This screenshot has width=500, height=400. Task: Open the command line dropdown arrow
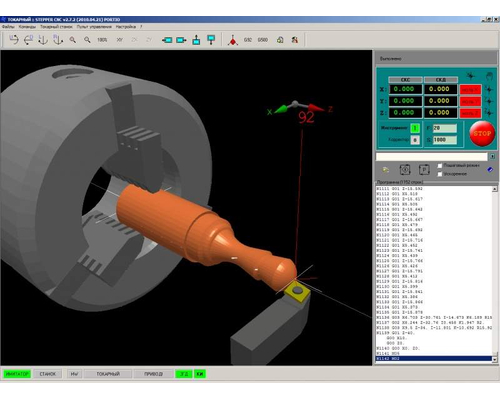[x=492, y=156]
